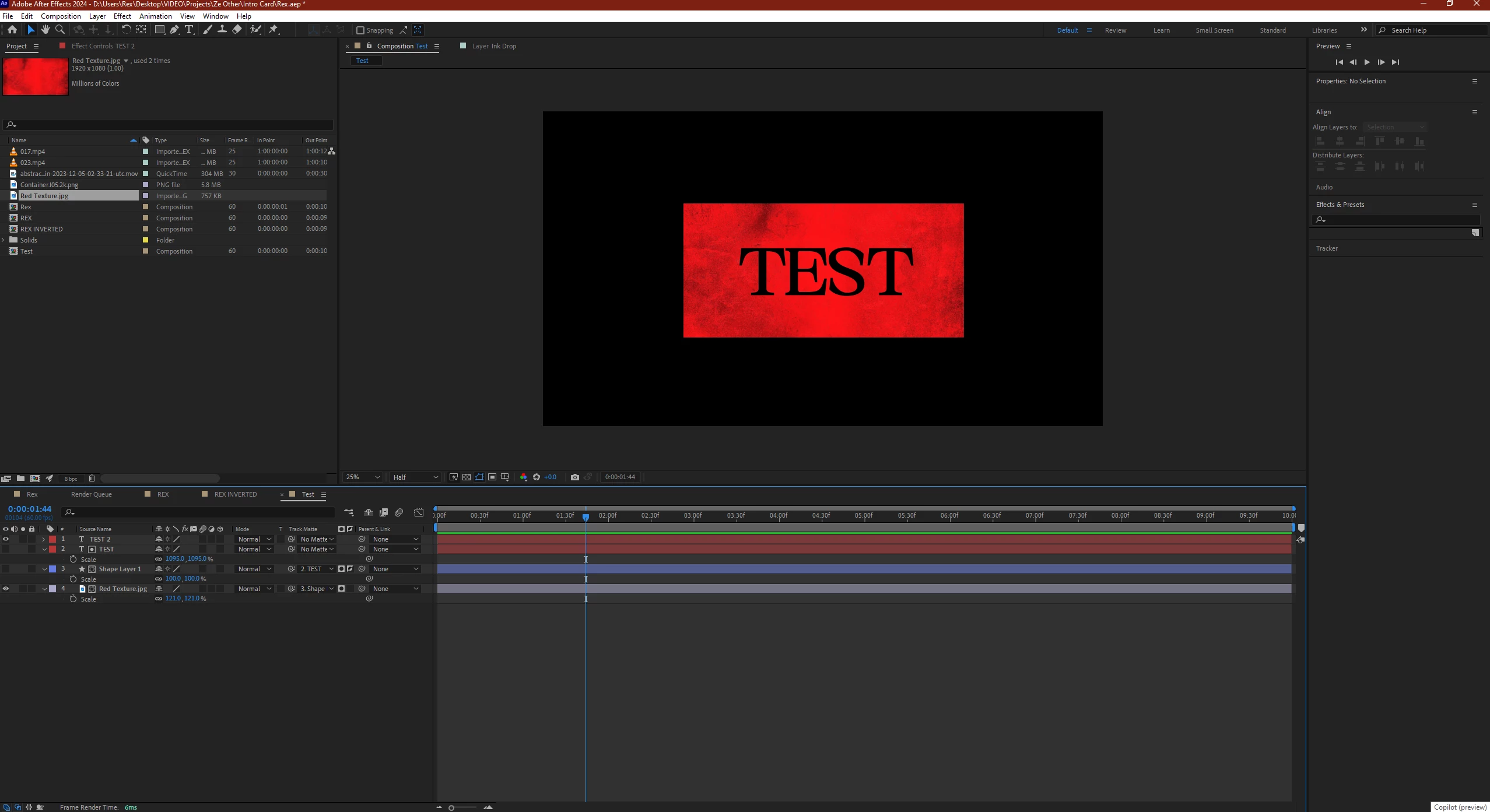Open the Graph Editor in timeline
This screenshot has width=1490, height=812.
(419, 512)
